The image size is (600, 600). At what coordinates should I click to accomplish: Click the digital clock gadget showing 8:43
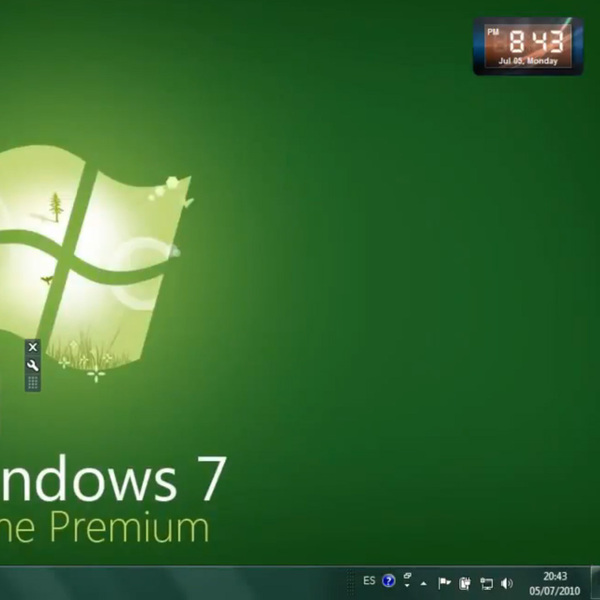coord(528,46)
